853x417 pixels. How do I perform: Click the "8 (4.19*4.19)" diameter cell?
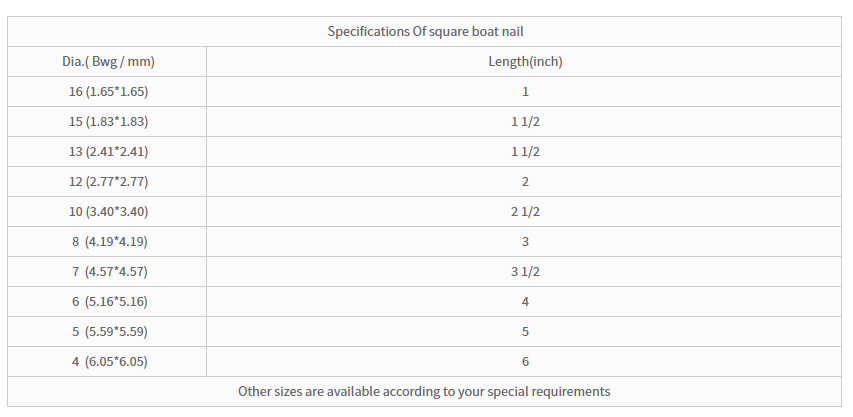tap(108, 242)
